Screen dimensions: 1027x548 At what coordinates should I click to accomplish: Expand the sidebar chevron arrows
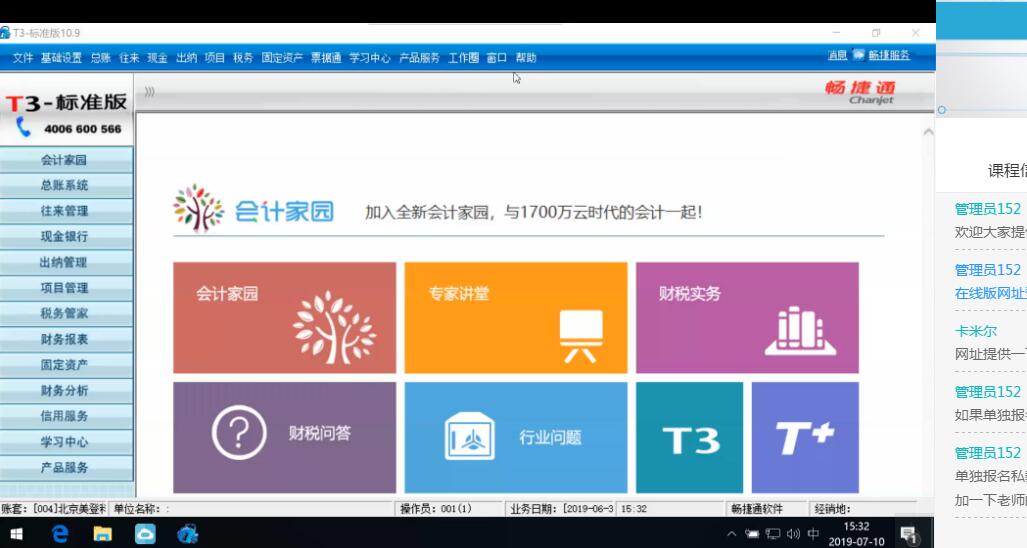click(x=149, y=91)
